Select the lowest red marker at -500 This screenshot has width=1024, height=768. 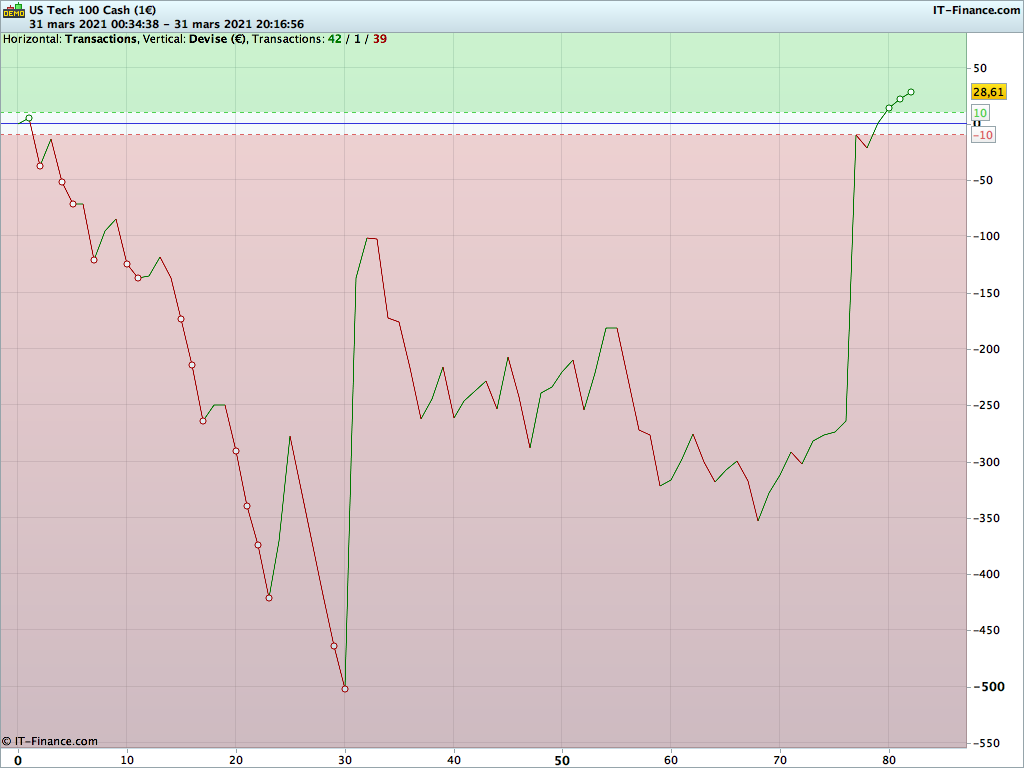pyautogui.click(x=345, y=689)
